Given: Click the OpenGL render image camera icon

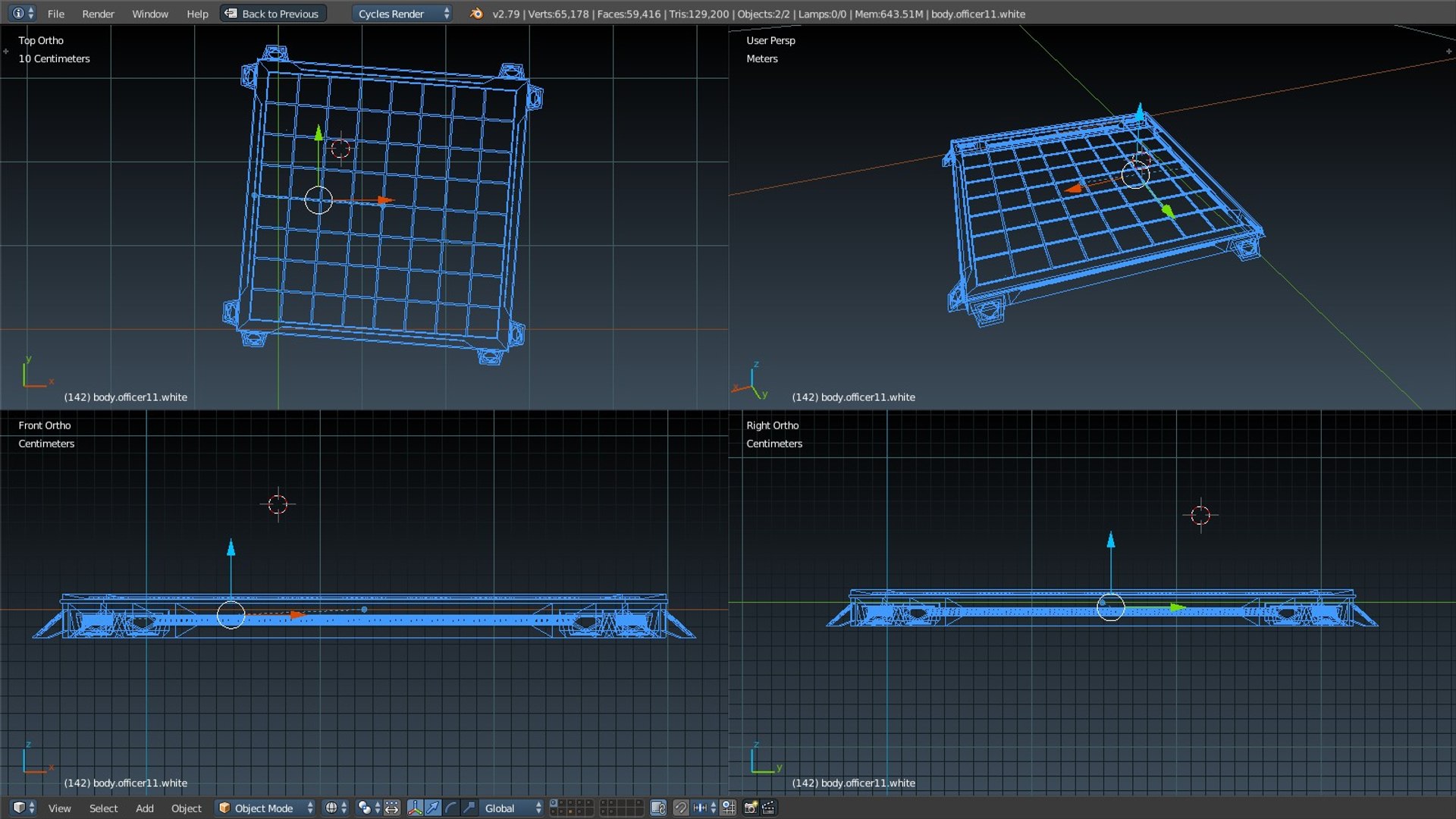Looking at the screenshot, I should click(750, 808).
